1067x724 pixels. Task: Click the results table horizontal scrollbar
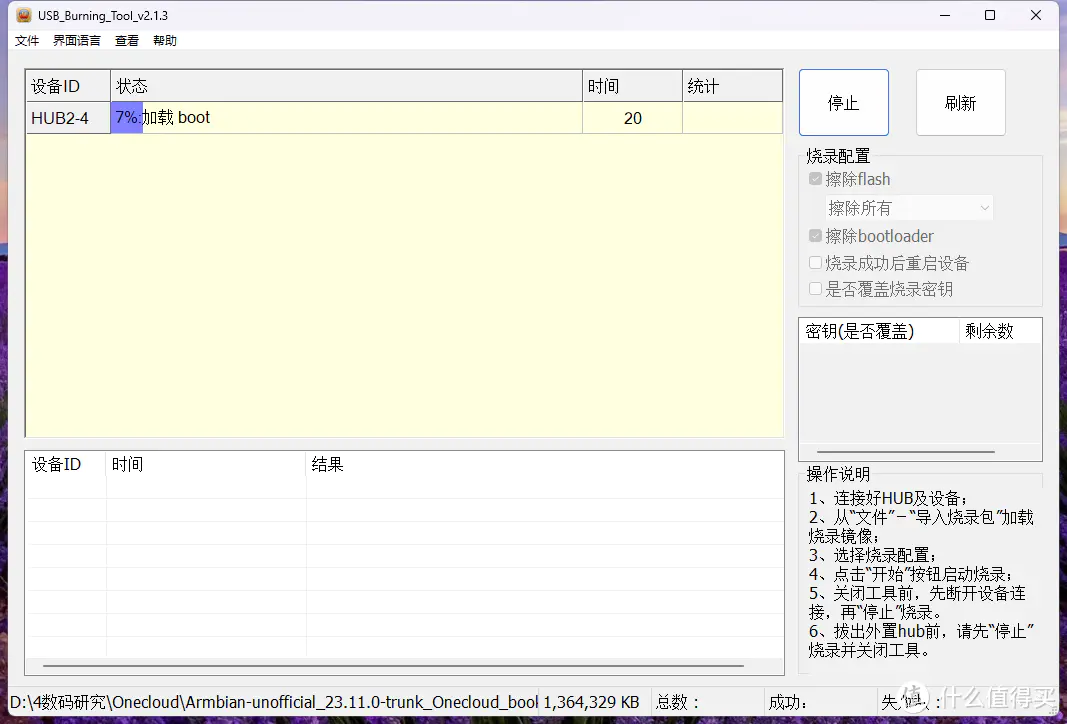coord(393,665)
